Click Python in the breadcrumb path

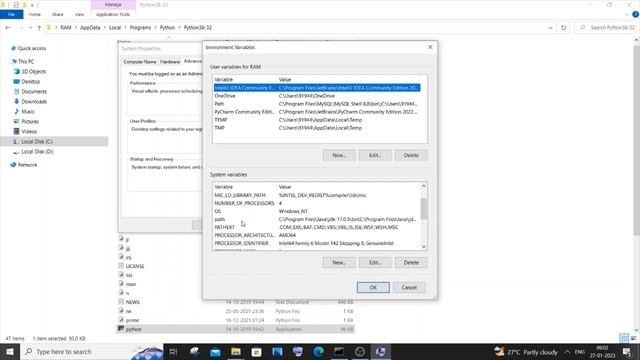pos(167,28)
